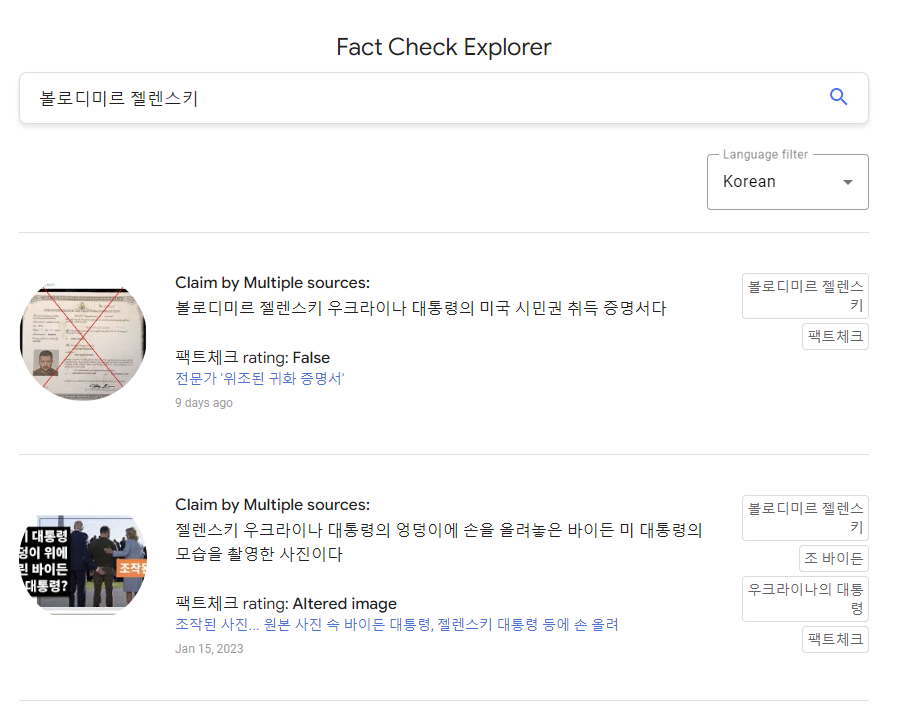Focus the search field containing 볼로디미르 젤렌스키
915x713 pixels.
coord(443,98)
